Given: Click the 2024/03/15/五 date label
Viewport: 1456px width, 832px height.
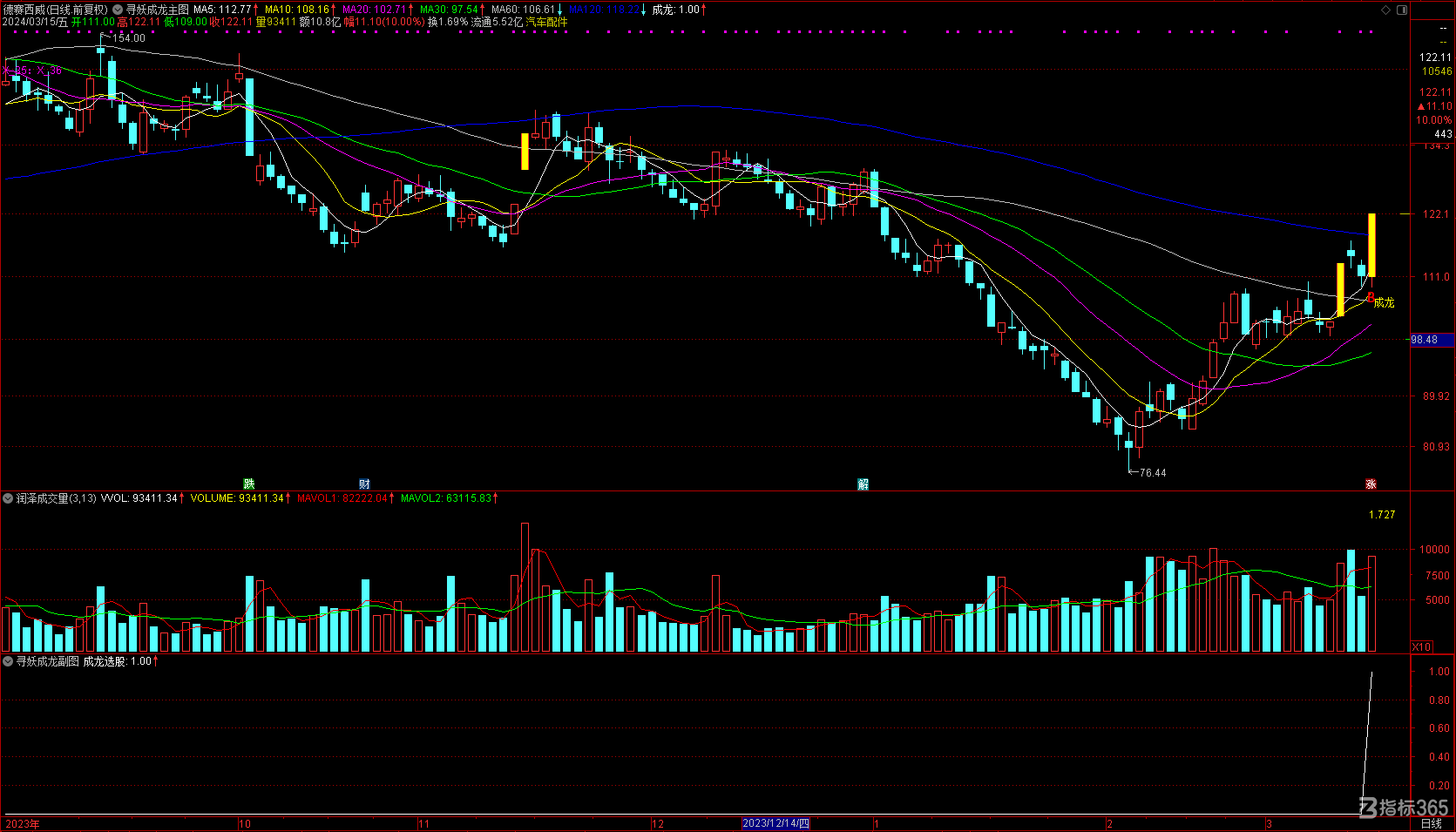Looking at the screenshot, I should tap(35, 22).
